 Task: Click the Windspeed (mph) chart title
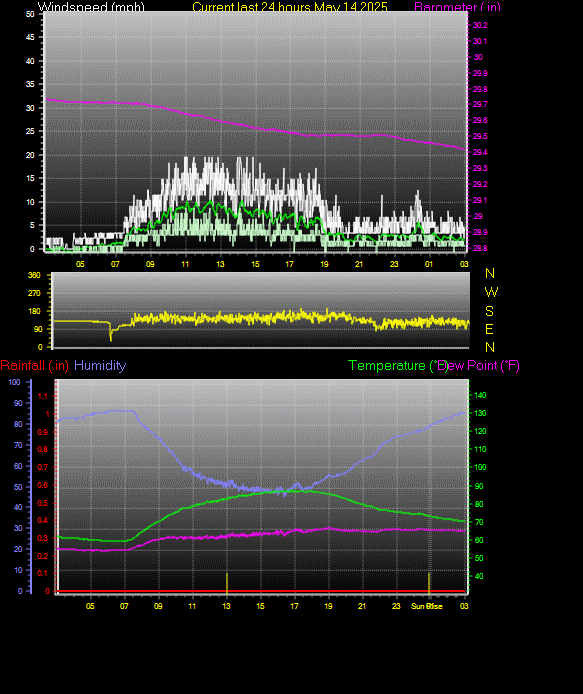tap(91, 7)
